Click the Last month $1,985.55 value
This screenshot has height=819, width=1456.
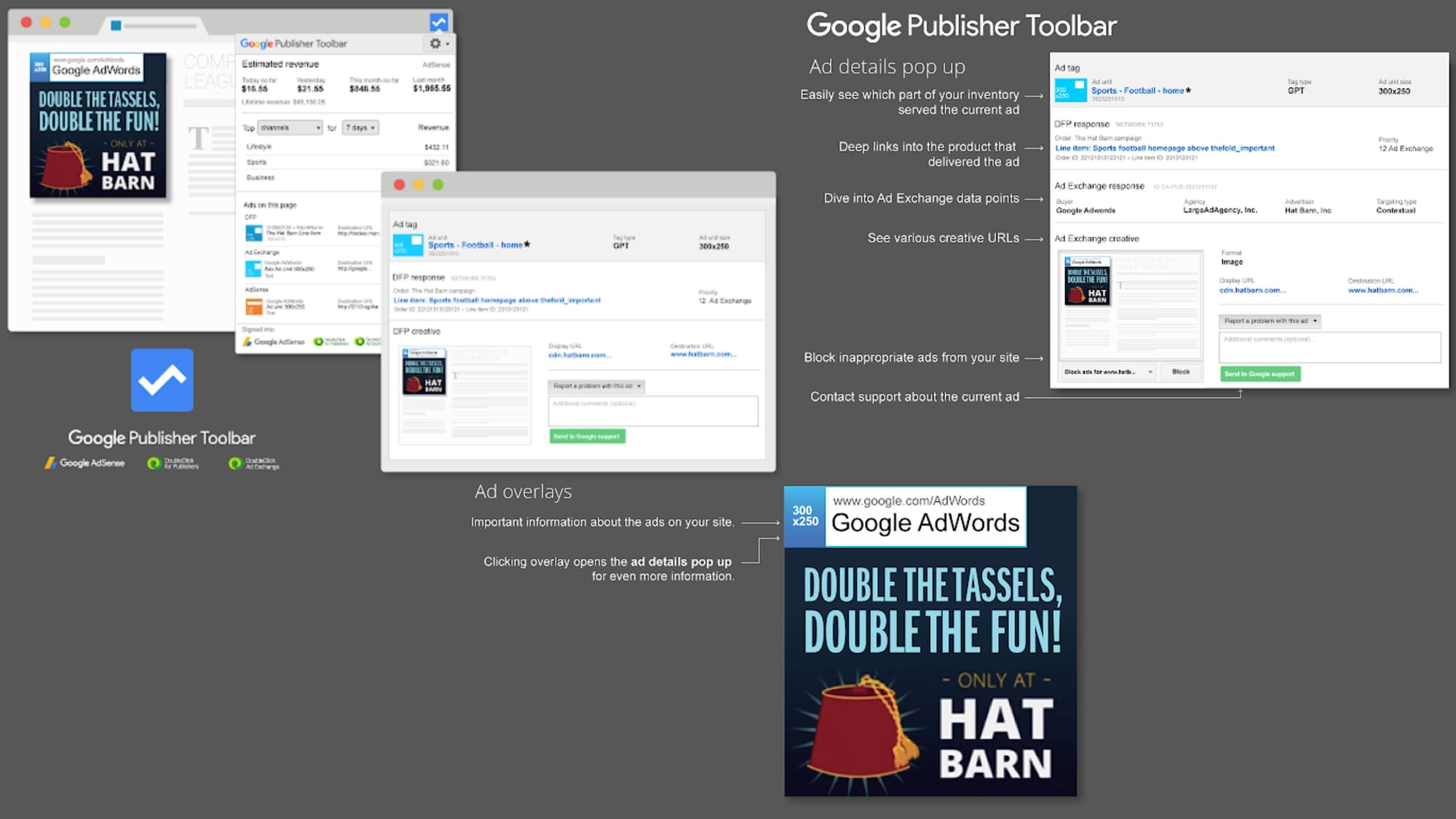[432, 89]
